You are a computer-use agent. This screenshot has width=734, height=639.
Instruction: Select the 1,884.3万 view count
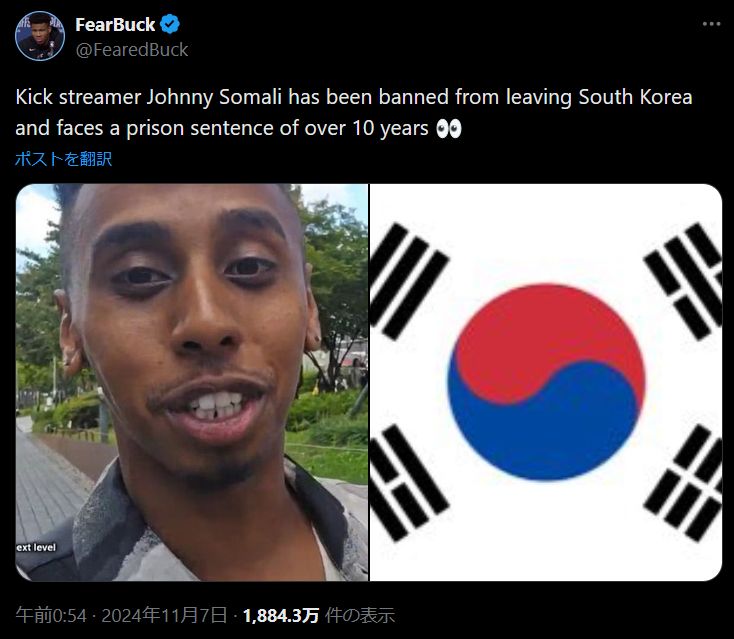[281, 615]
